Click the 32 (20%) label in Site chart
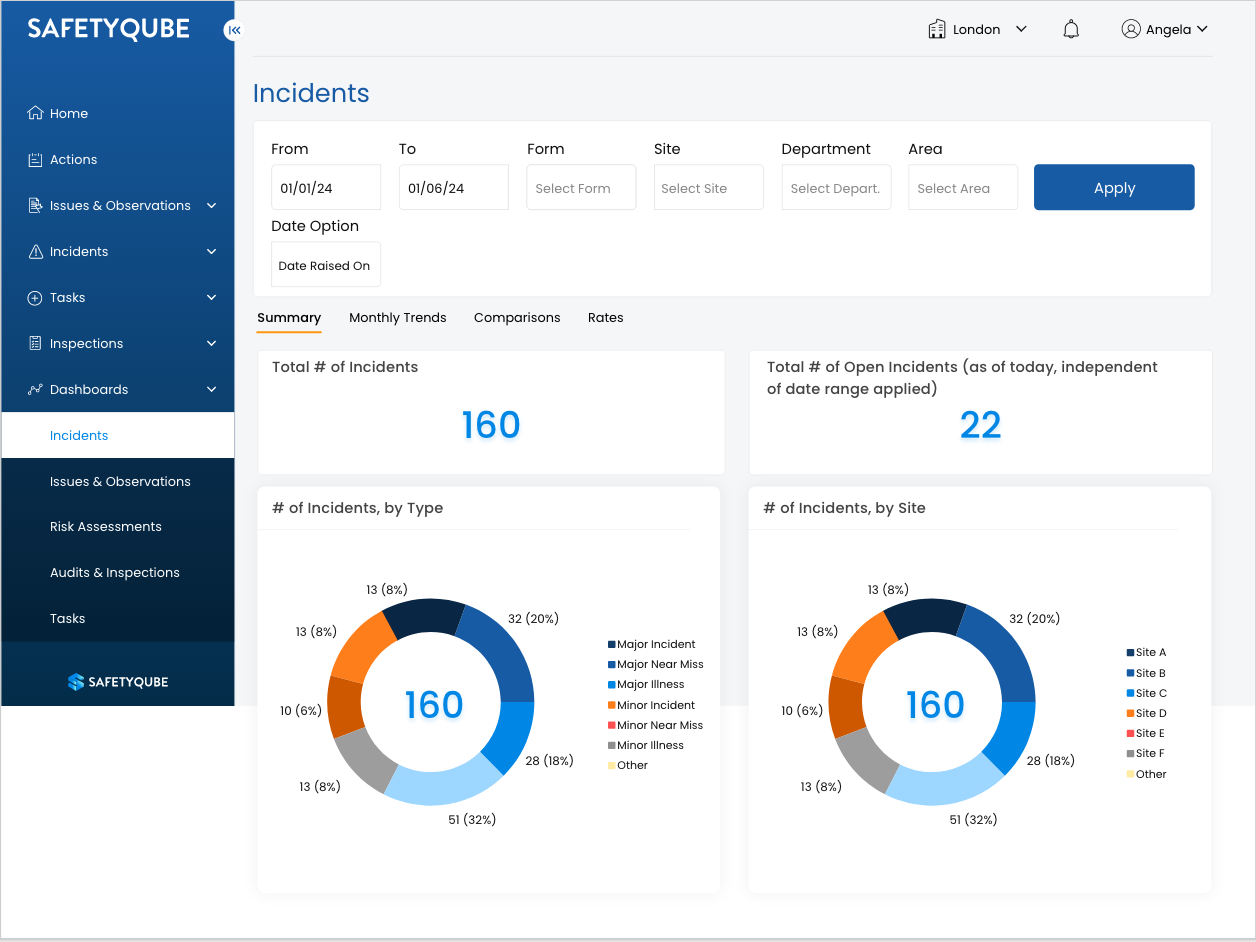1256x942 pixels. tap(1034, 619)
